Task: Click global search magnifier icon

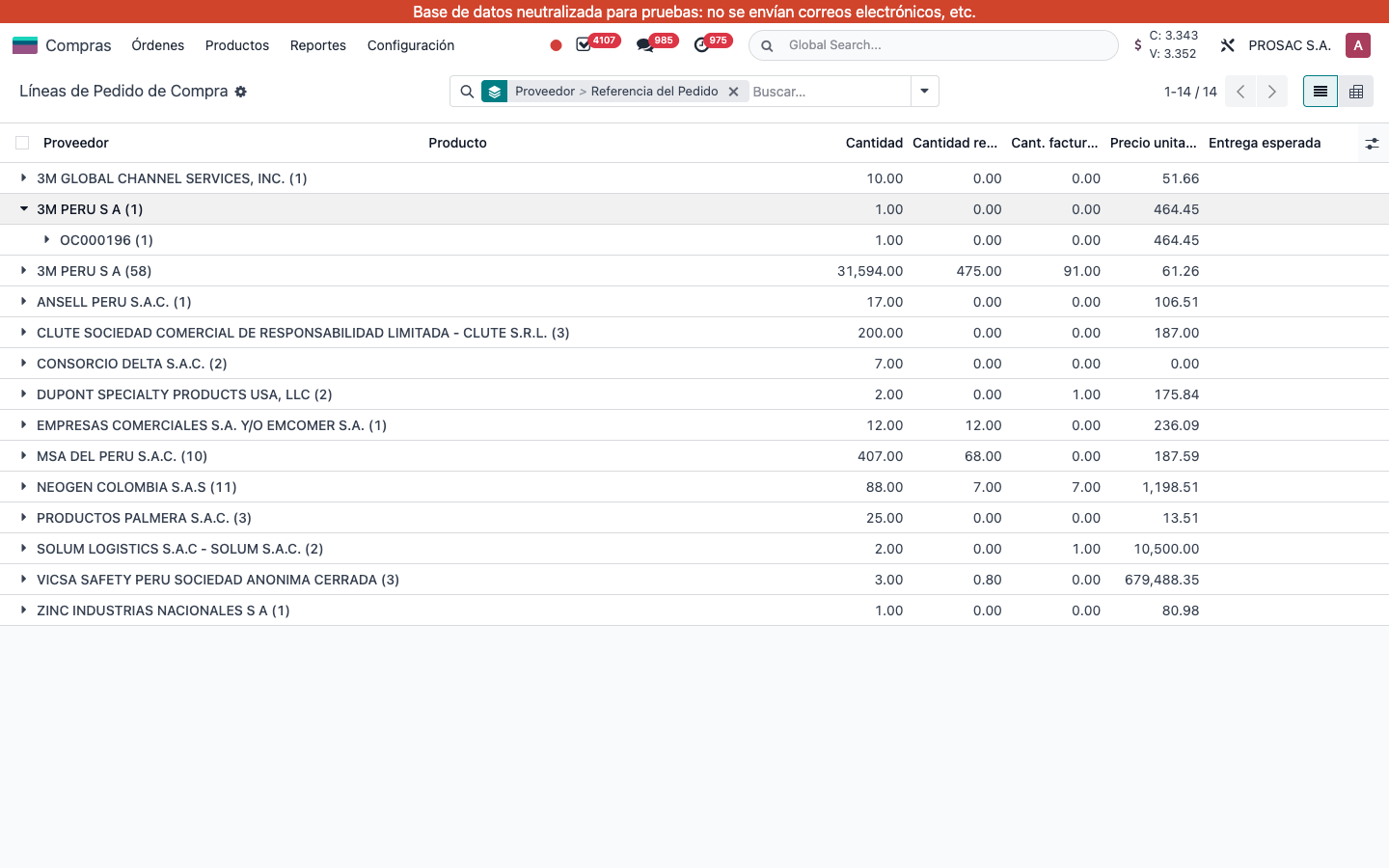Action: click(767, 45)
